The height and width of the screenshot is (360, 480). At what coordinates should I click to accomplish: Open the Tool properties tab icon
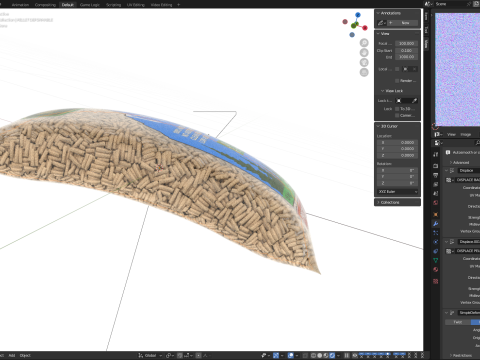(x=435, y=154)
